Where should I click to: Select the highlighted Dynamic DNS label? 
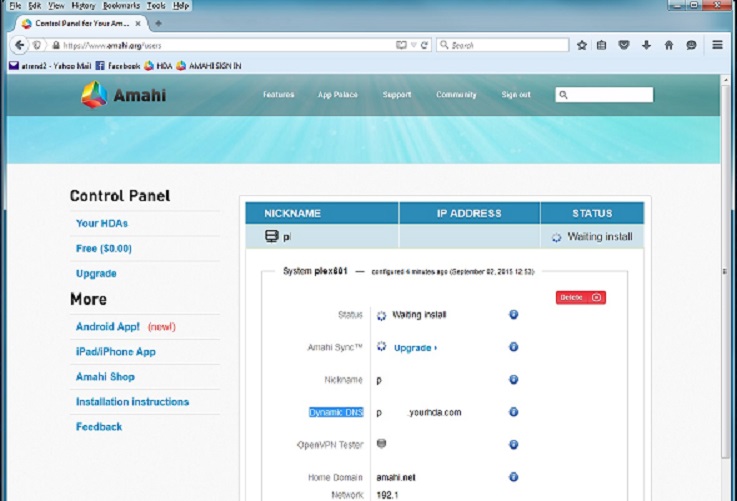336,412
